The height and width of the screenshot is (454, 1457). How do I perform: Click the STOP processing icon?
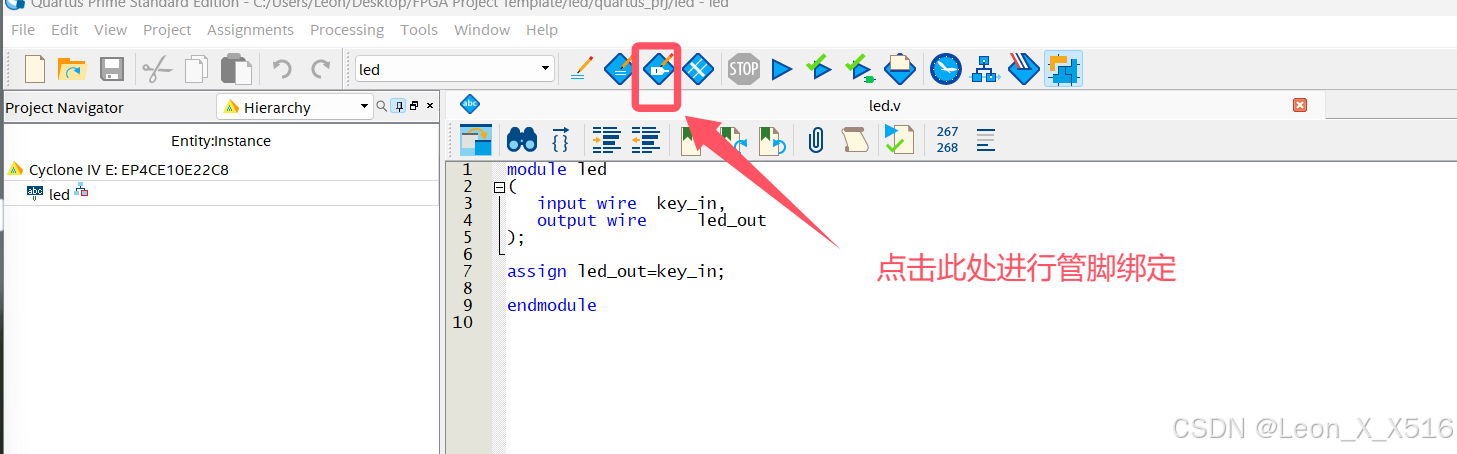pyautogui.click(x=743, y=69)
